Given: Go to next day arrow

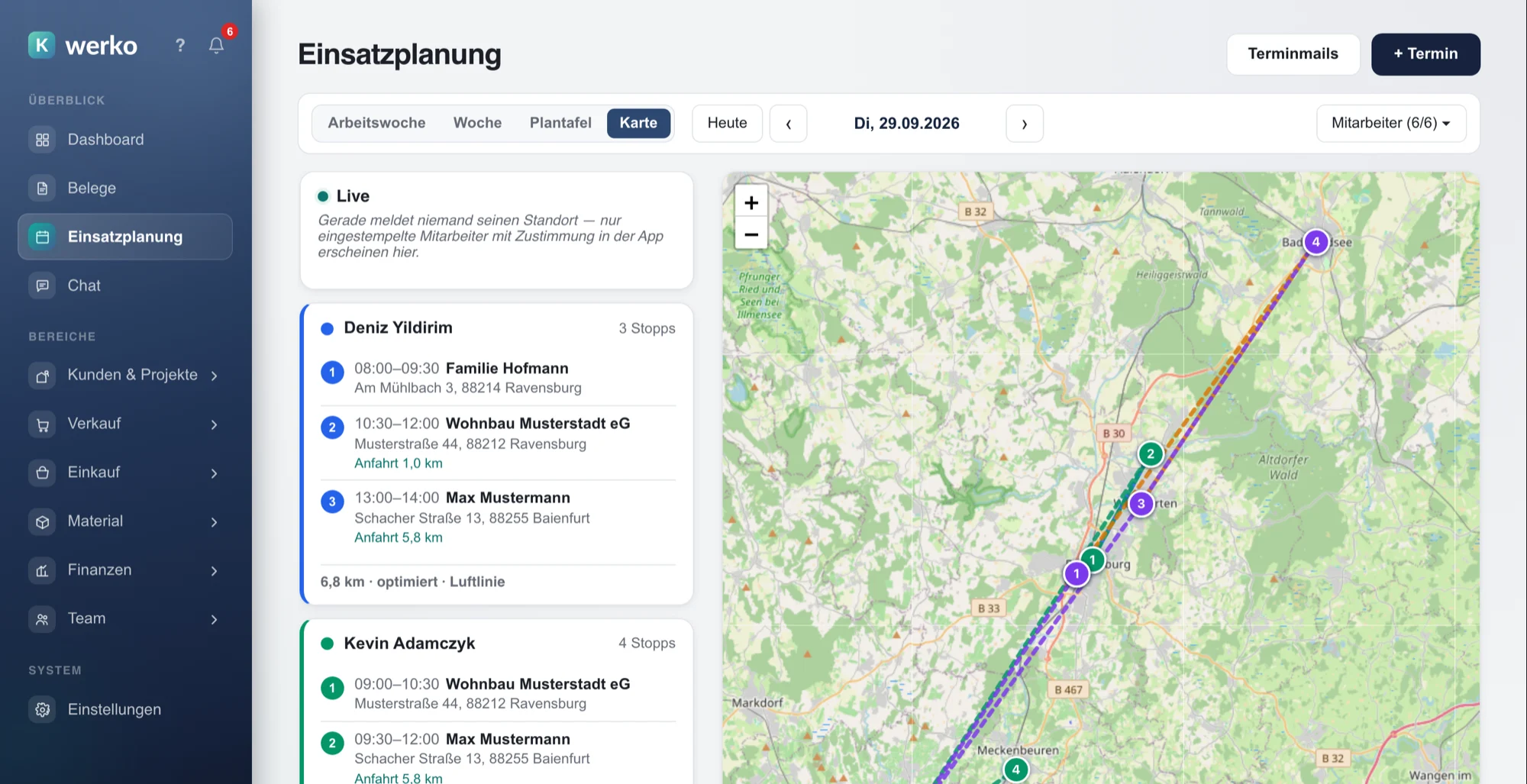Looking at the screenshot, I should coord(1024,123).
